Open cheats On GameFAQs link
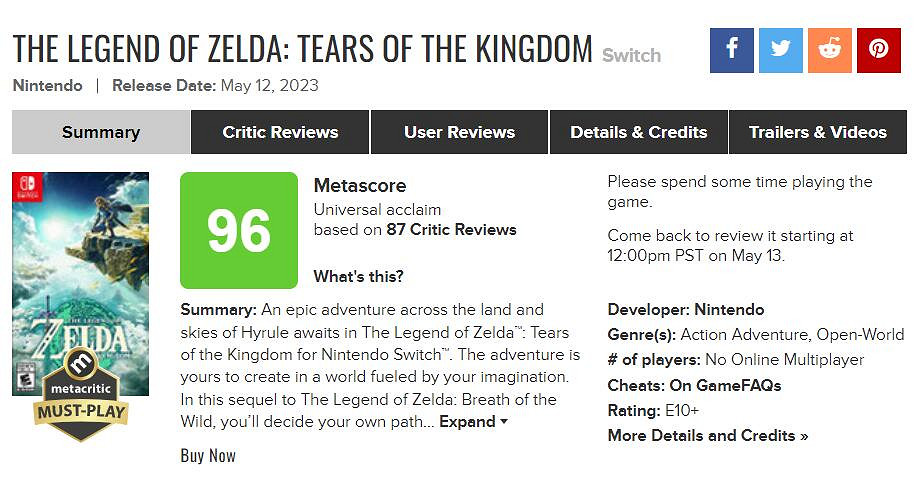 point(724,385)
